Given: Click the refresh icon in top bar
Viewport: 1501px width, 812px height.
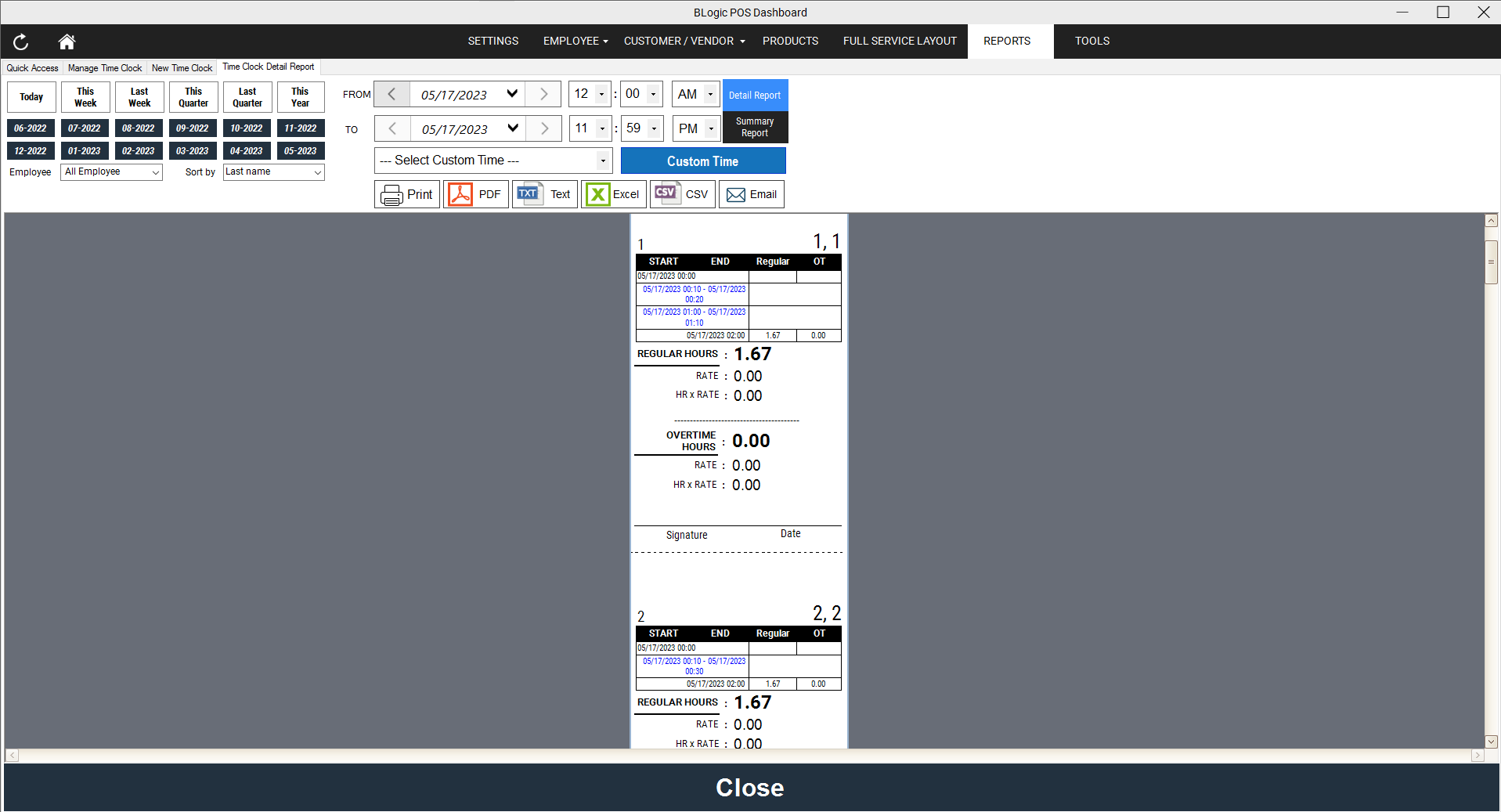Looking at the screenshot, I should point(21,42).
